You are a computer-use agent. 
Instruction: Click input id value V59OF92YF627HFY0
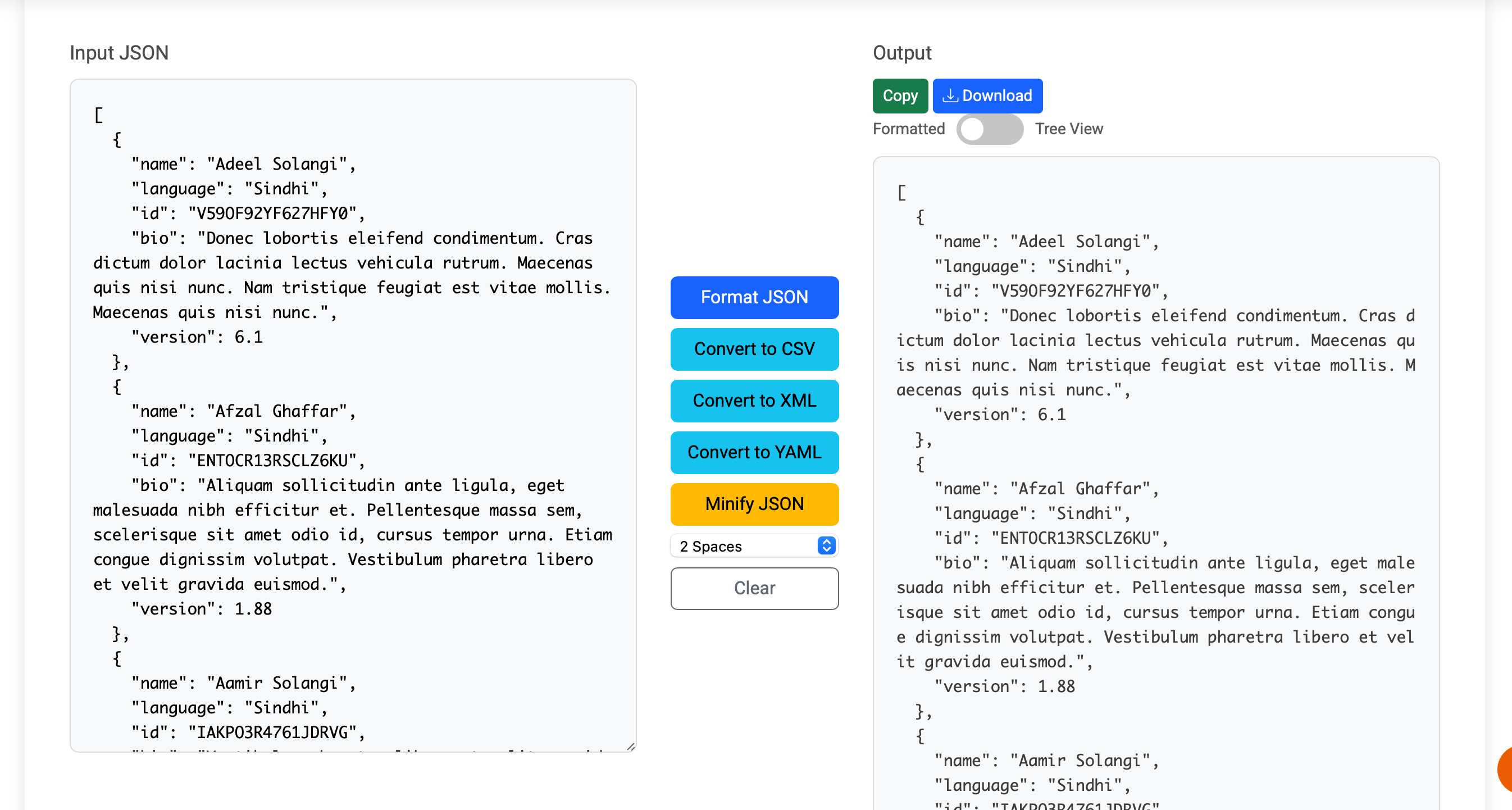point(272,213)
